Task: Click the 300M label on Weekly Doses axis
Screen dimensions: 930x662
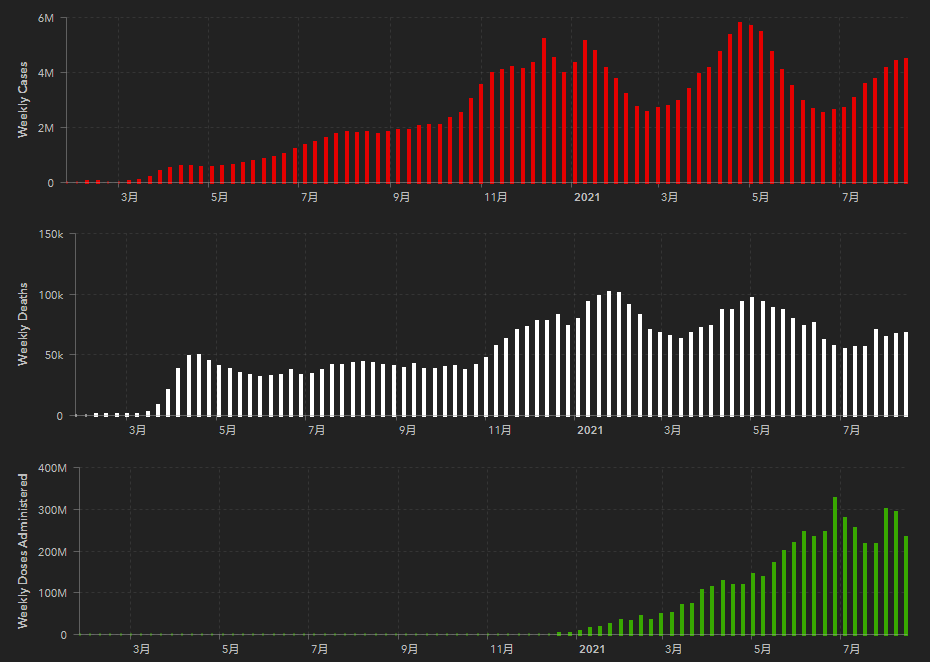Action: (55, 510)
